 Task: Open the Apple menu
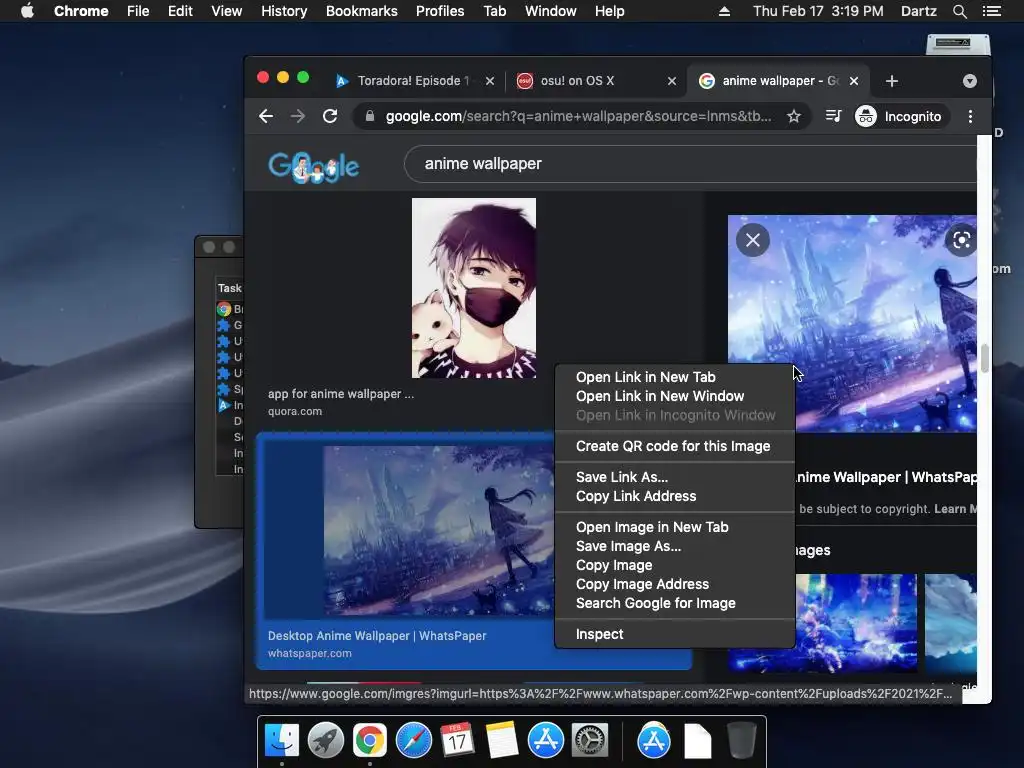27,11
